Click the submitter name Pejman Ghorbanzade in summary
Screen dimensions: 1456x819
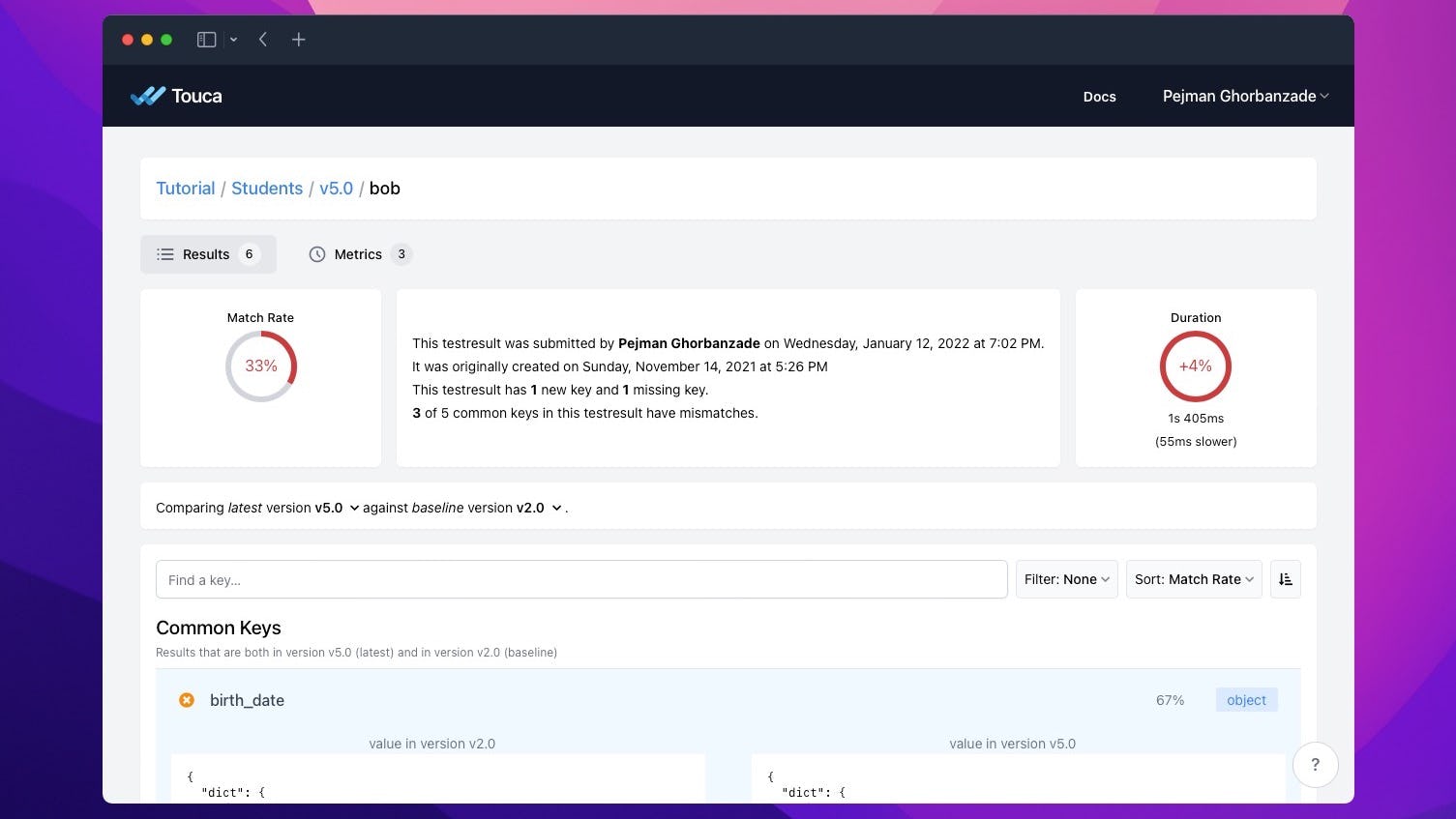pos(689,343)
